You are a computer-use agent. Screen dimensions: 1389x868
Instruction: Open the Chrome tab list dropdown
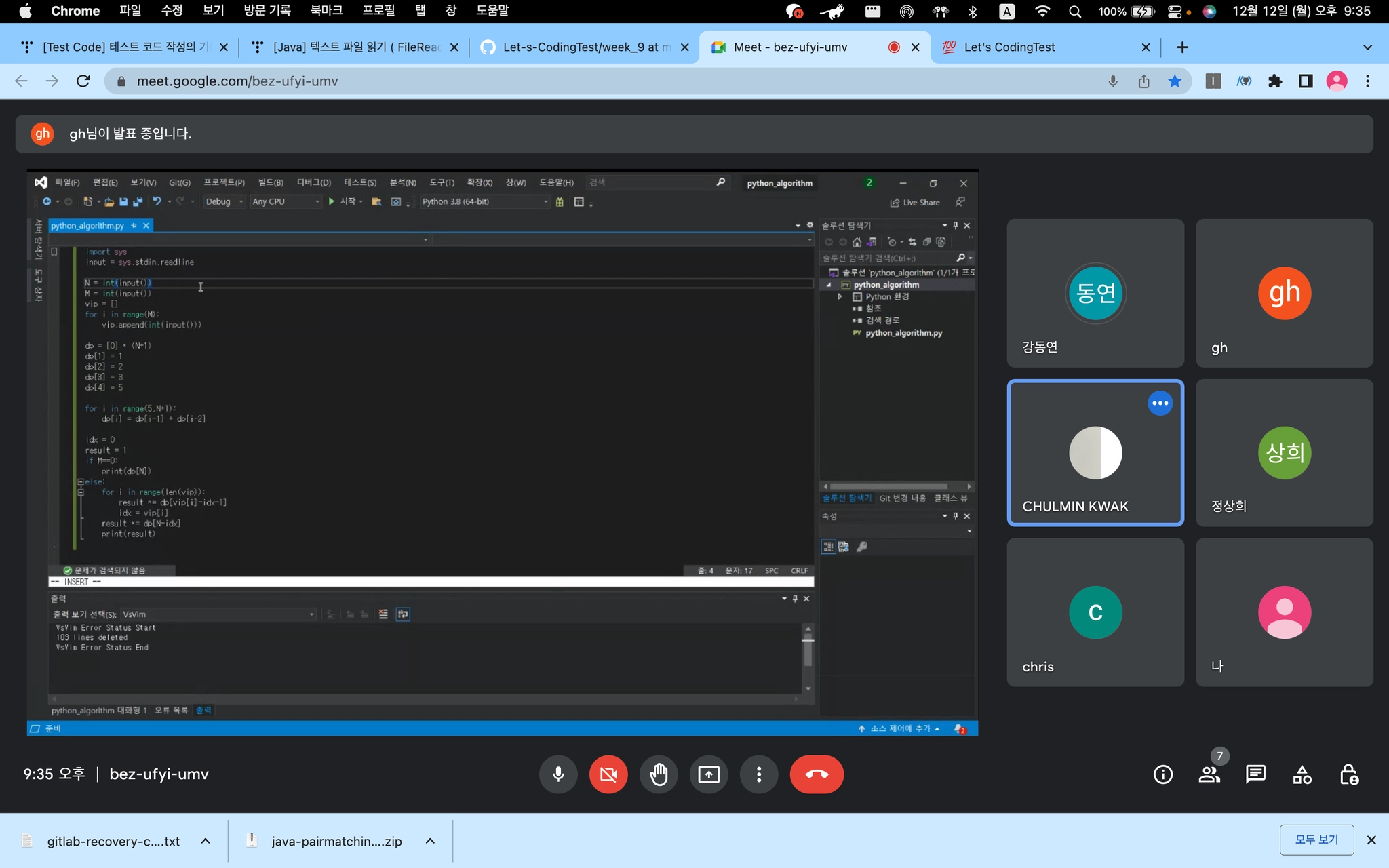point(1367,47)
